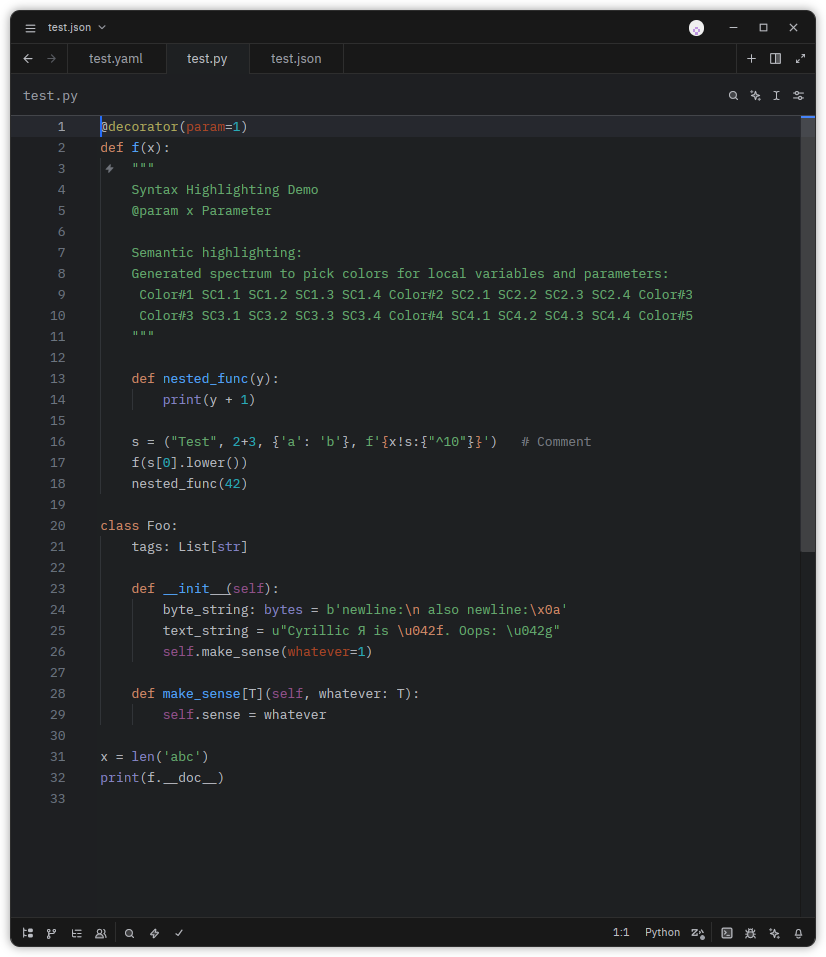
Task: Click the code action bolt on line 3
Action: (109, 168)
